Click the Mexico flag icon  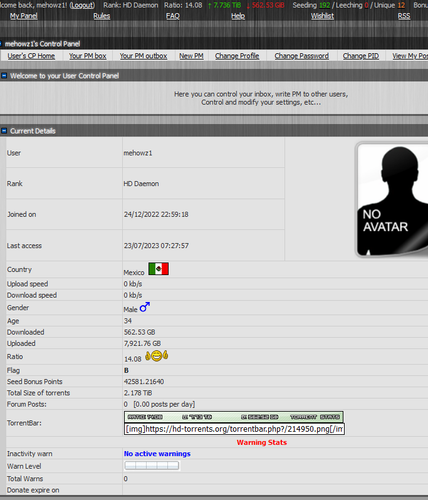[x=158, y=269]
